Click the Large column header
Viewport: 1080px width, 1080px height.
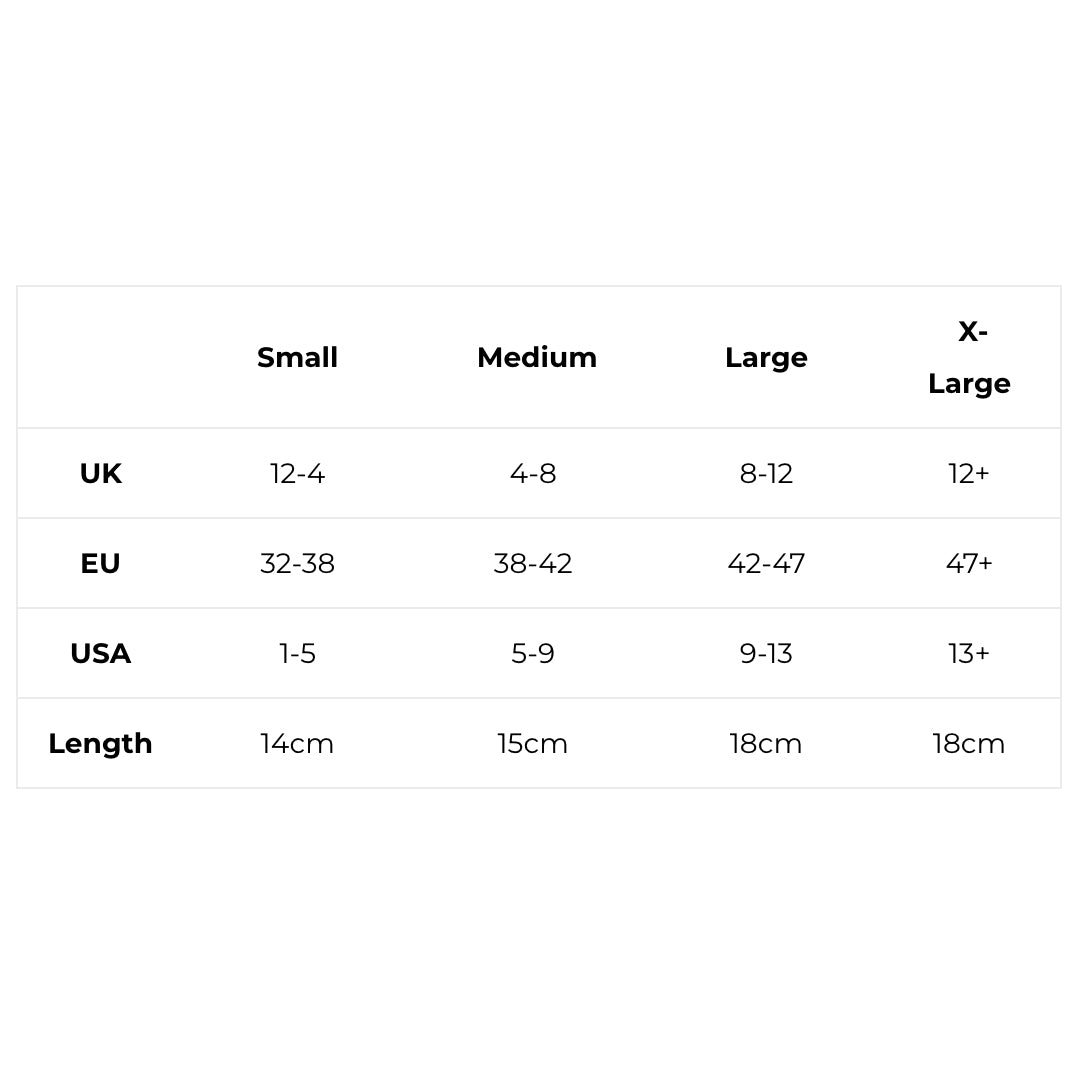[766, 357]
